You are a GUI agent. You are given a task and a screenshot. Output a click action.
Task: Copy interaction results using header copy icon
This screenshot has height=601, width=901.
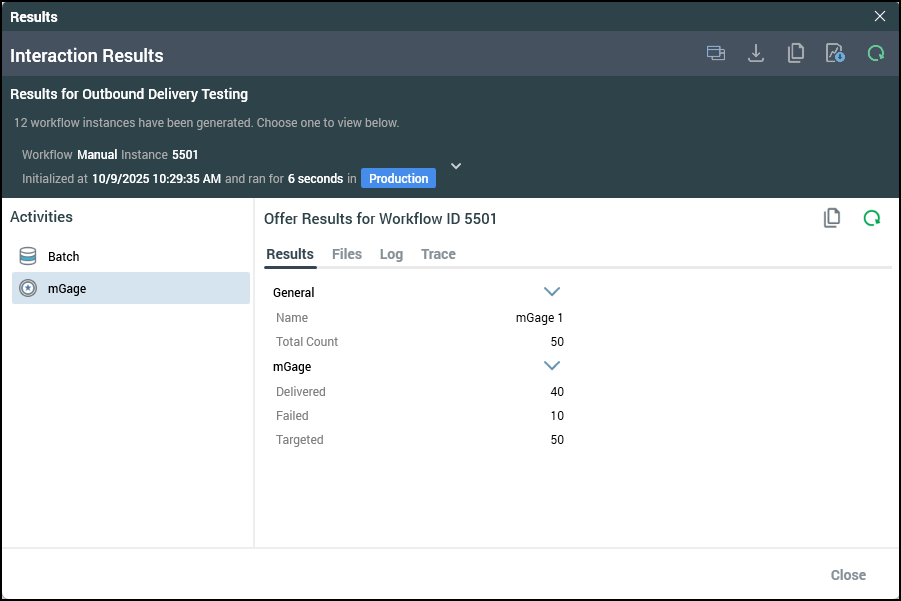[796, 54]
